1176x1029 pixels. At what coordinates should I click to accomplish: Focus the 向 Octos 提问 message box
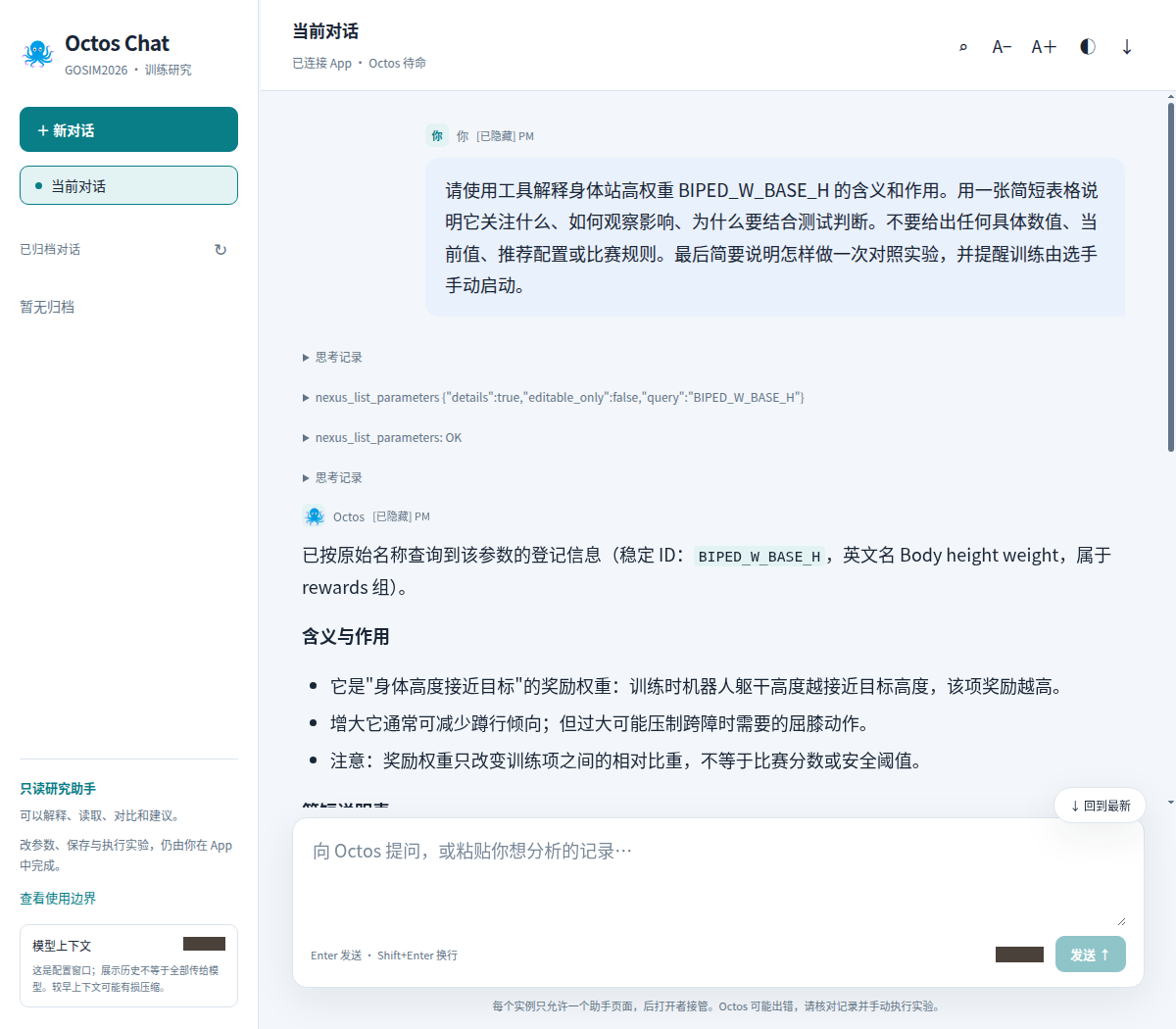[x=718, y=879]
